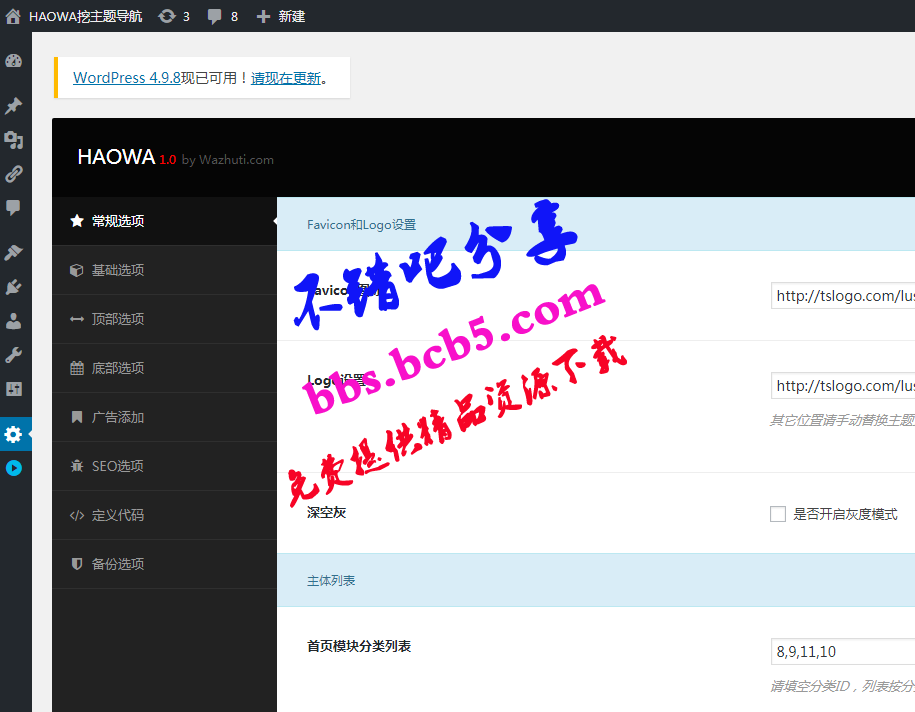Click the by Wazhuti.com credit text
This screenshot has height=712, width=915.
pos(228,160)
